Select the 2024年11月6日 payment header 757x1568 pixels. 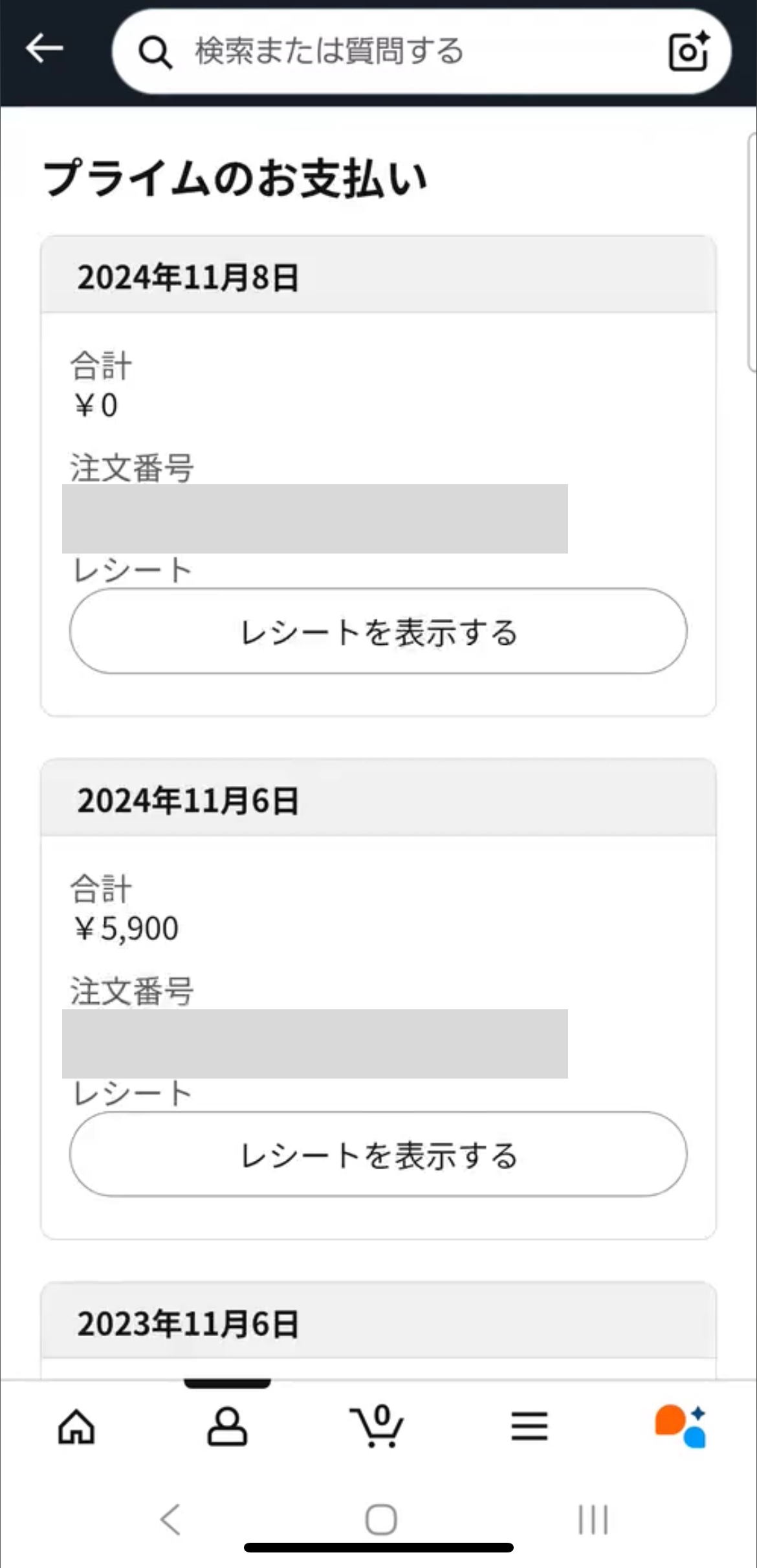[378, 800]
